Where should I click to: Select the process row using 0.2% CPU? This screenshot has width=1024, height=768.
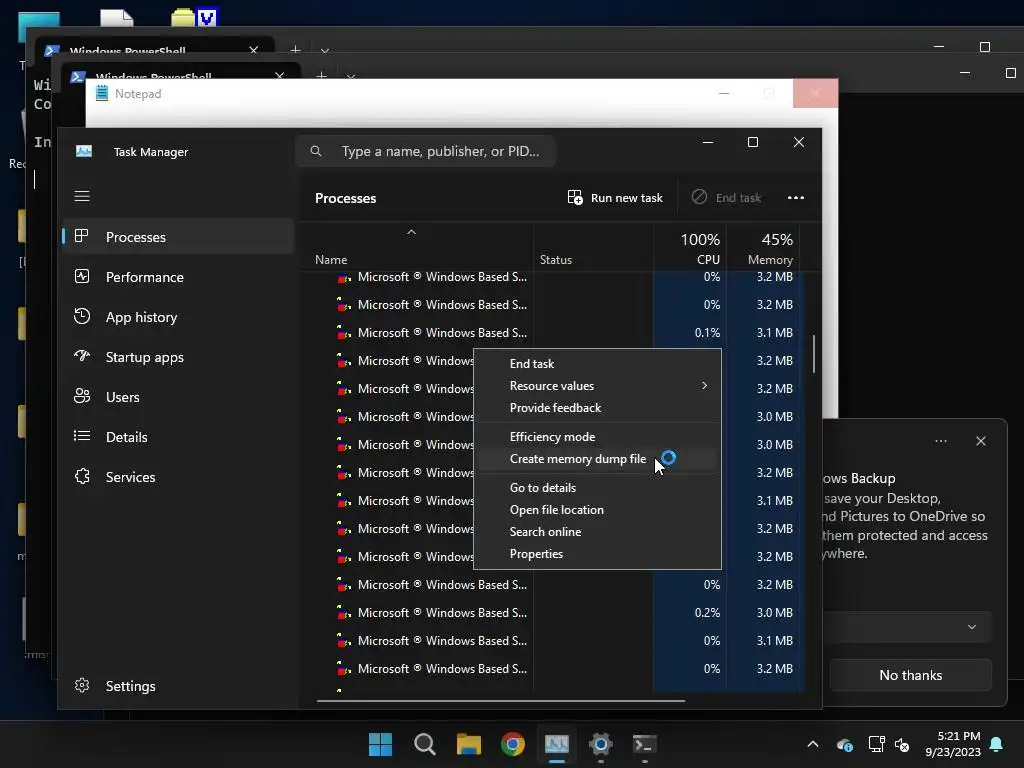point(552,613)
